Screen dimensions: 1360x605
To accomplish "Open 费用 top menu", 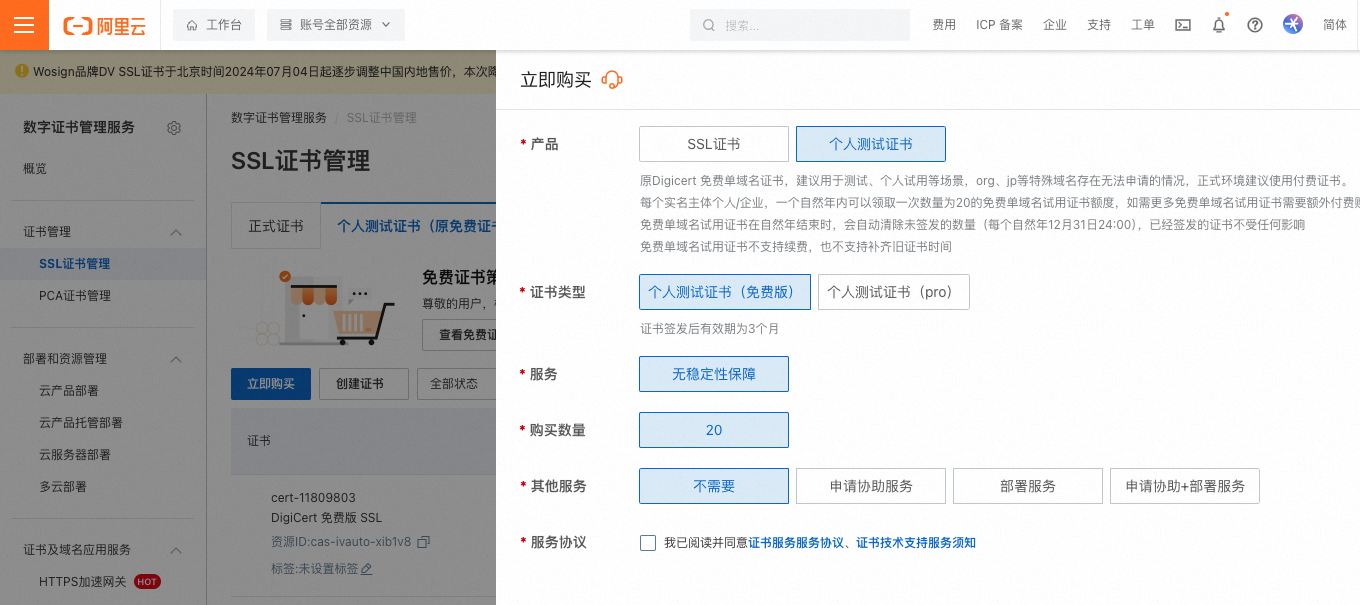I will coord(944,25).
